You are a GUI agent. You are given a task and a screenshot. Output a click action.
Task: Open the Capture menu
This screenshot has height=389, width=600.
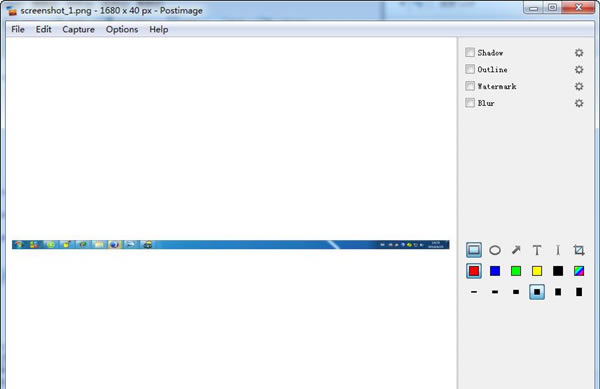pyautogui.click(x=78, y=29)
